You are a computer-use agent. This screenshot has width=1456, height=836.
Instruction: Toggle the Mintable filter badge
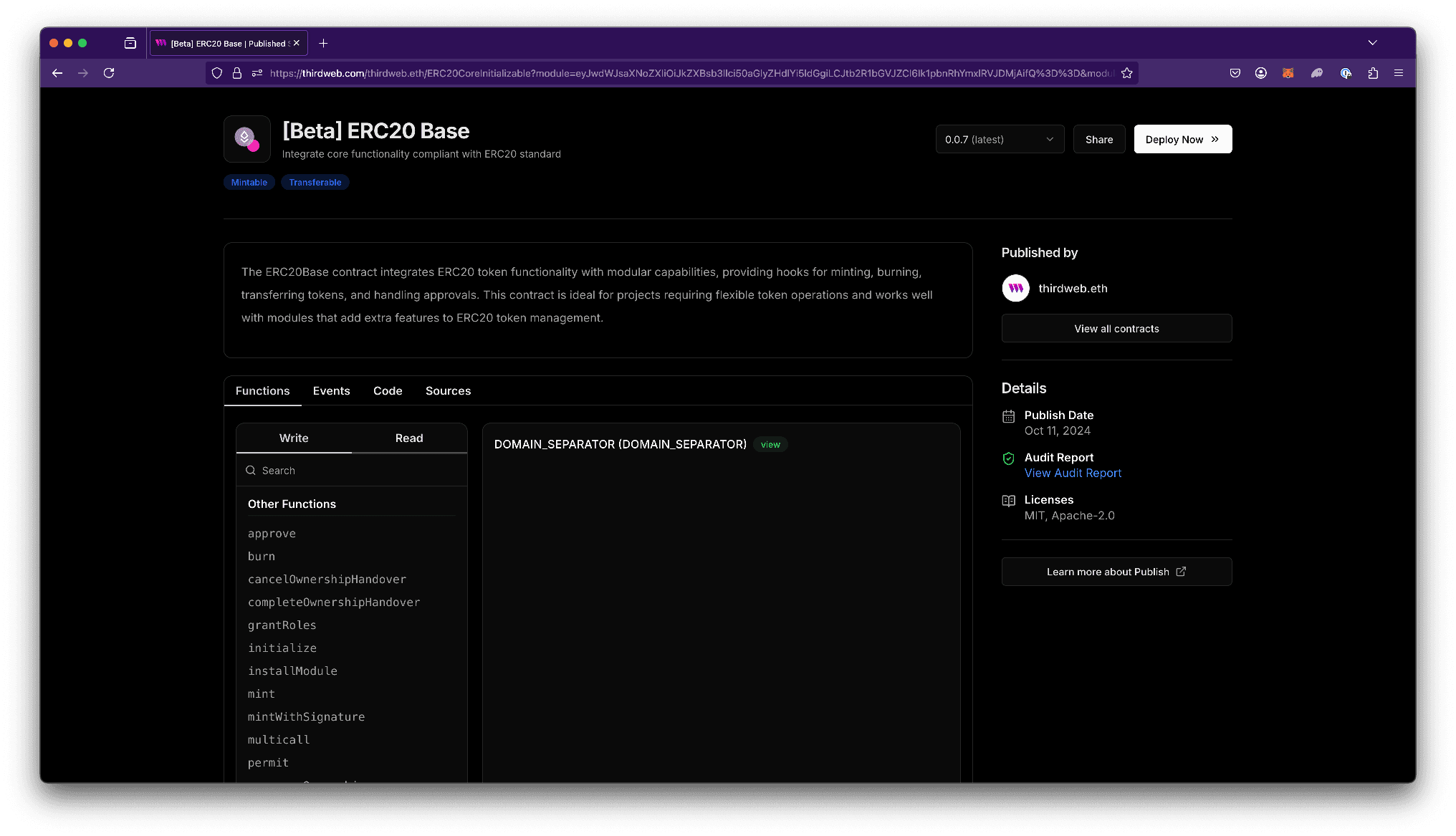(x=249, y=182)
